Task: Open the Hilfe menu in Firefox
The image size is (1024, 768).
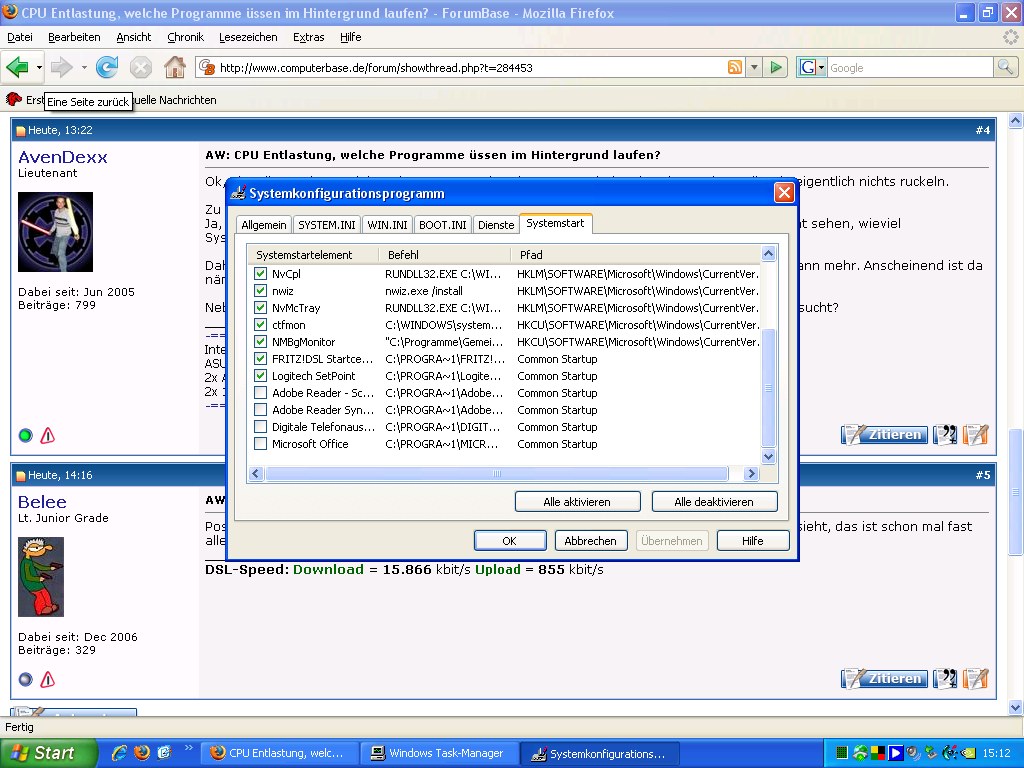Action: pos(351,37)
